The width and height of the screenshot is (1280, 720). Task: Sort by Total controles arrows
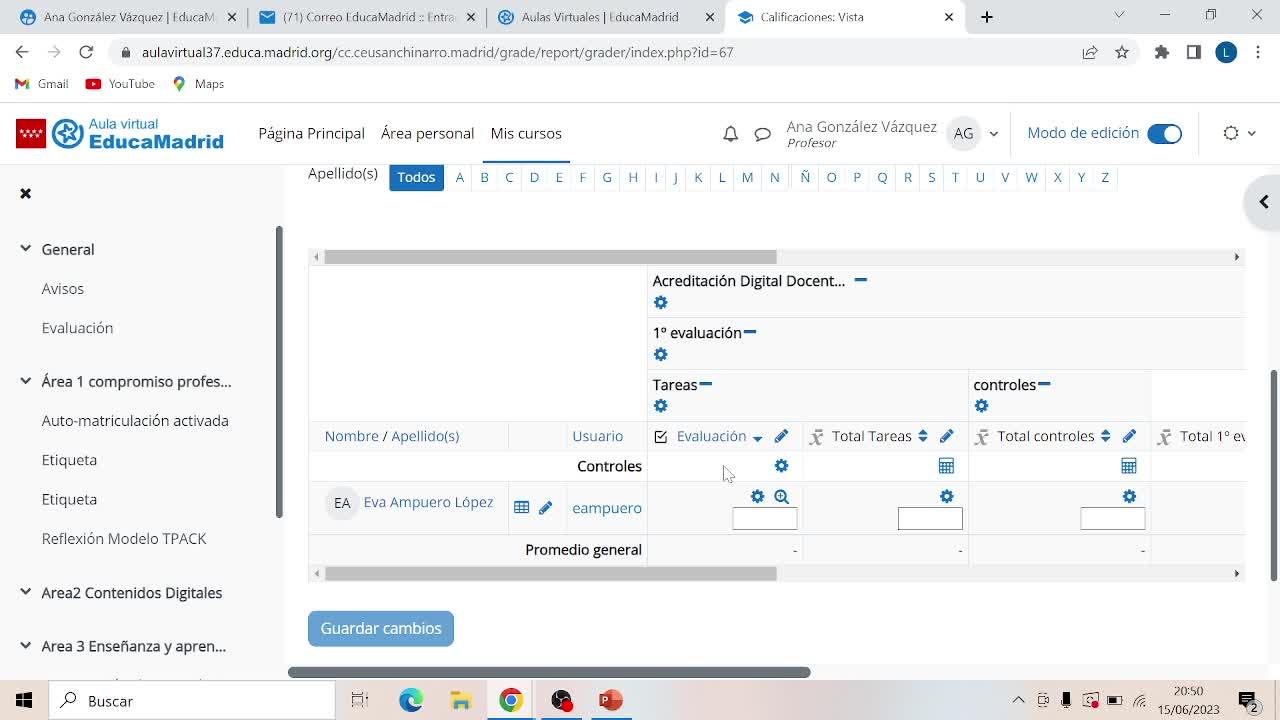[x=1105, y=436]
